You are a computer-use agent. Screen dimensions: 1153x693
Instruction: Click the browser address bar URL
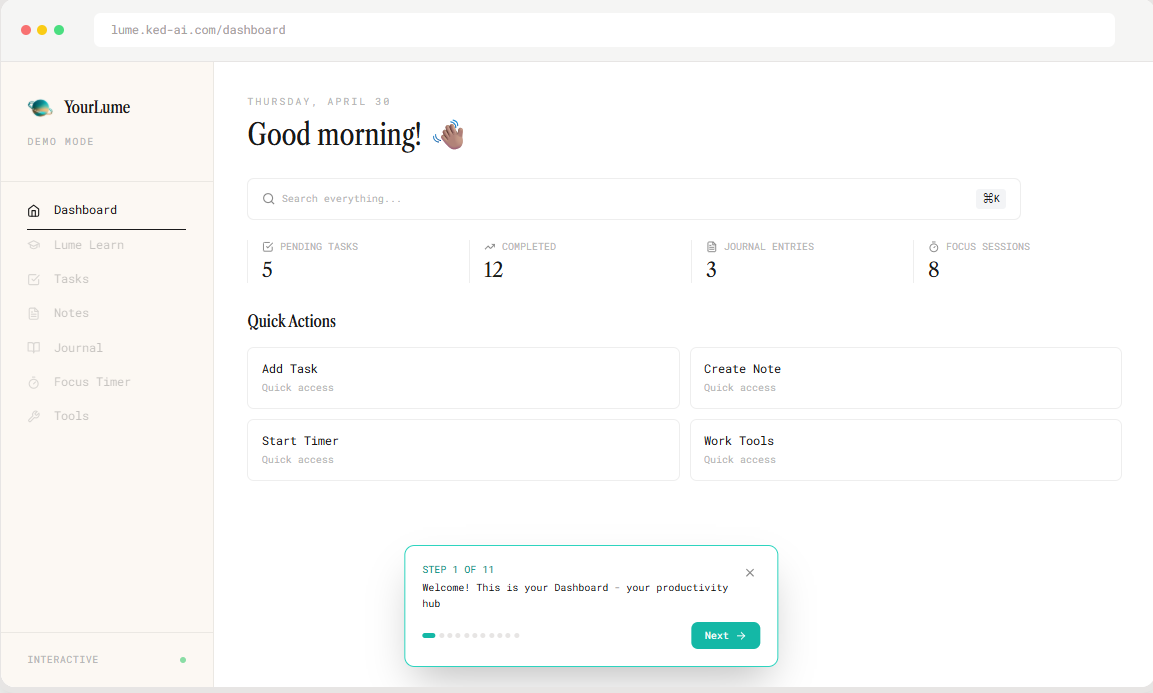tap(199, 30)
